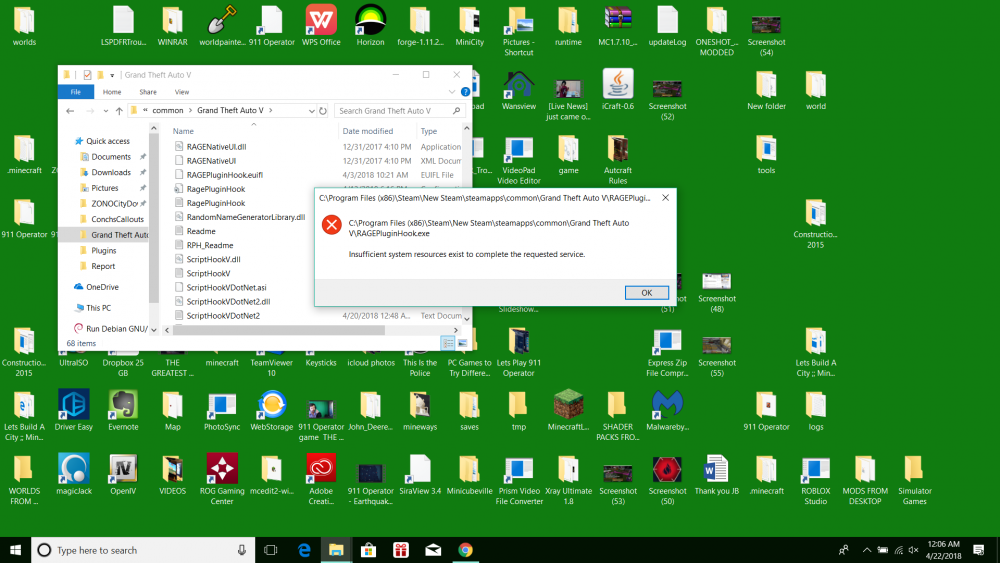Go up one folder level in Explorer
The image size is (1000, 563).
119,111
